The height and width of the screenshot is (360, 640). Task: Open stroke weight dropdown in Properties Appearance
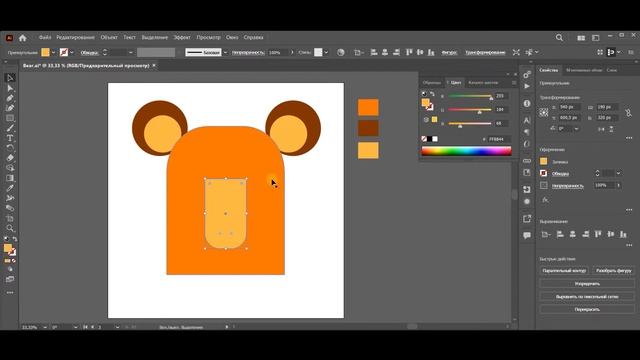[x=618, y=173]
